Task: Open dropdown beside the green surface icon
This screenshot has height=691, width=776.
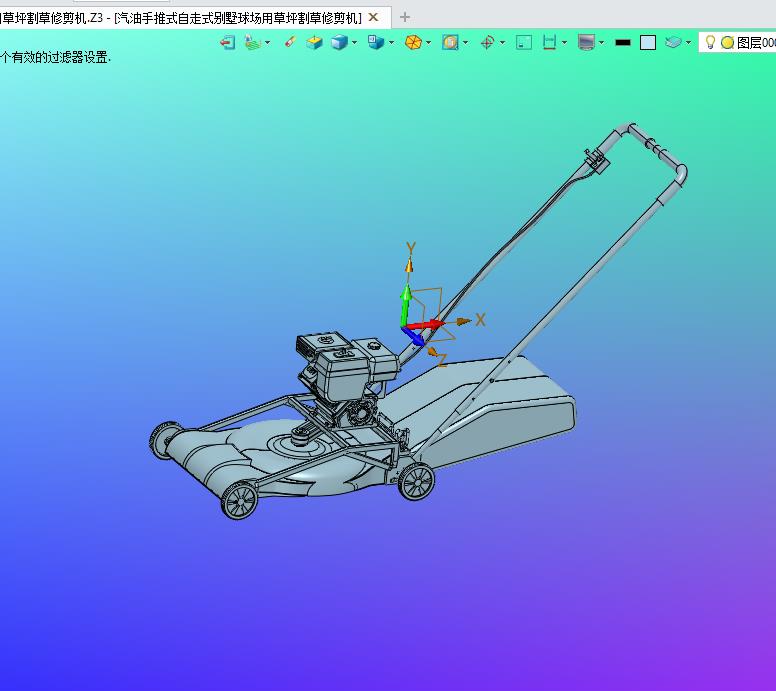Action: (x=268, y=43)
